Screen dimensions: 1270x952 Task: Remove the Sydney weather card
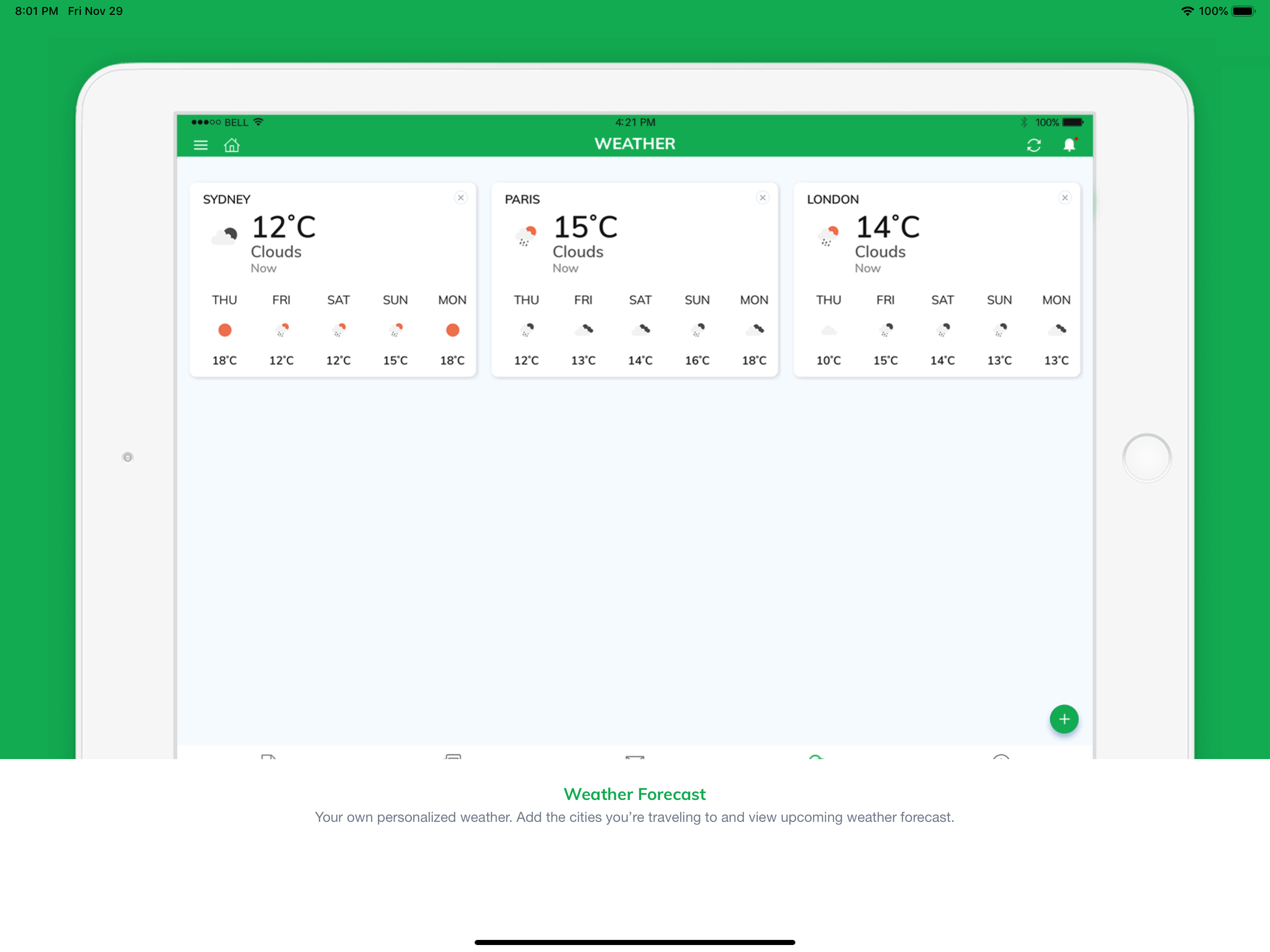(x=461, y=198)
